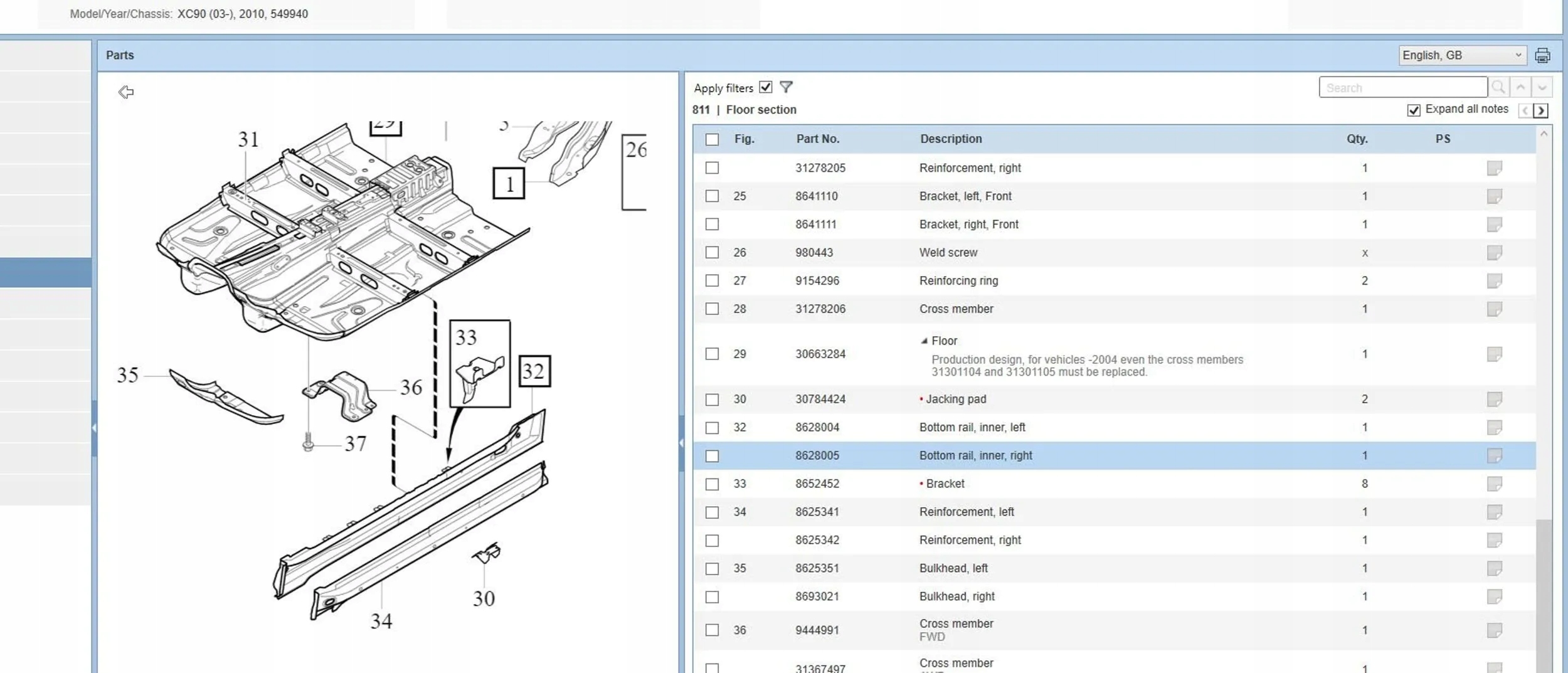
Task: Open note icon for part 9444991
Action: coord(1494,630)
